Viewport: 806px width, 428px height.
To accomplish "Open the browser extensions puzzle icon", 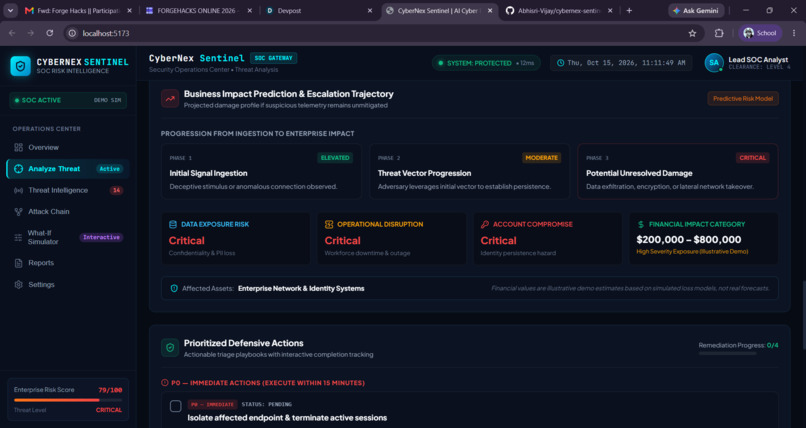I will point(719,33).
